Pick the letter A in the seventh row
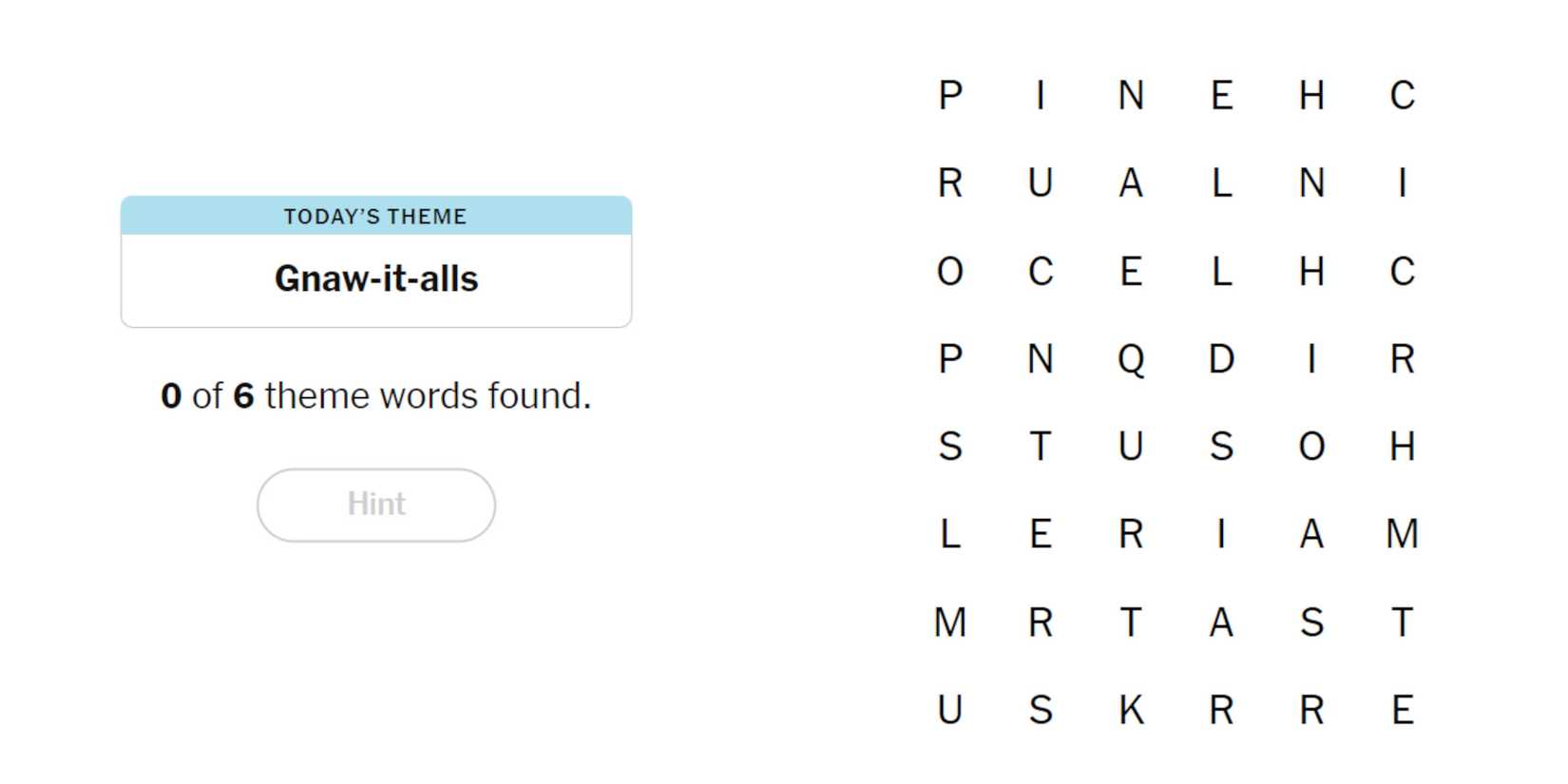This screenshot has height=784, width=1568. point(1221,622)
